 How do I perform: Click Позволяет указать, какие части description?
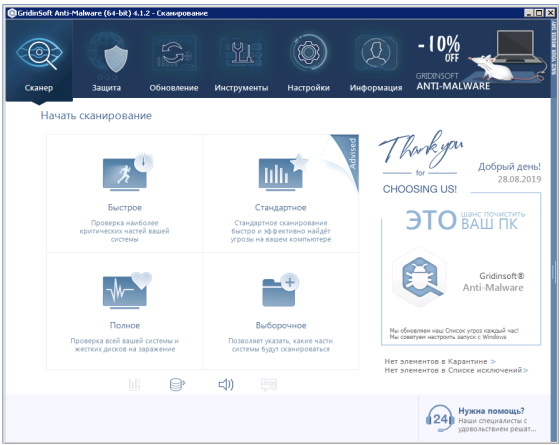(x=280, y=345)
